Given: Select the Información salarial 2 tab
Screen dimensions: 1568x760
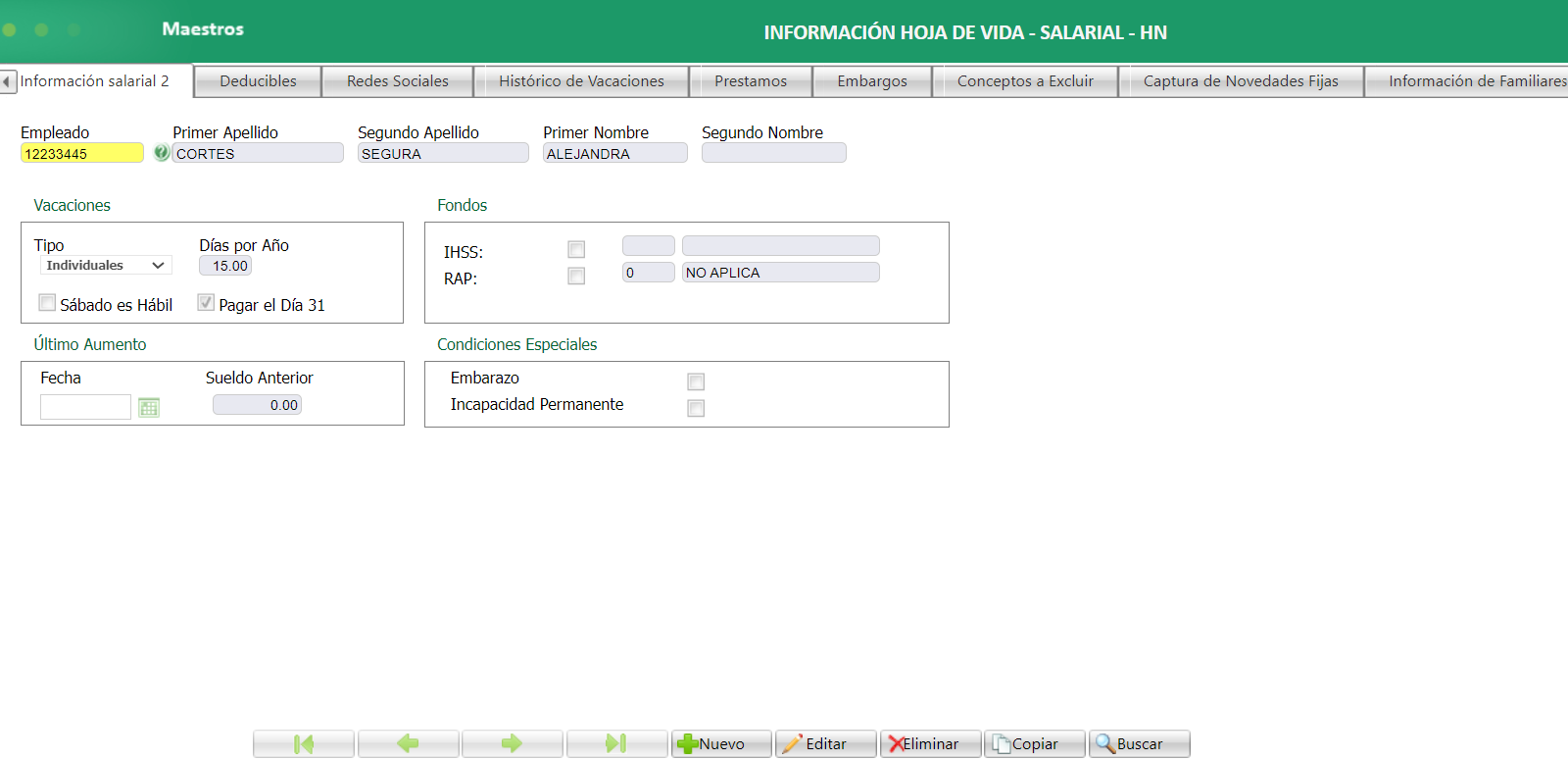Looking at the screenshot, I should [95, 81].
